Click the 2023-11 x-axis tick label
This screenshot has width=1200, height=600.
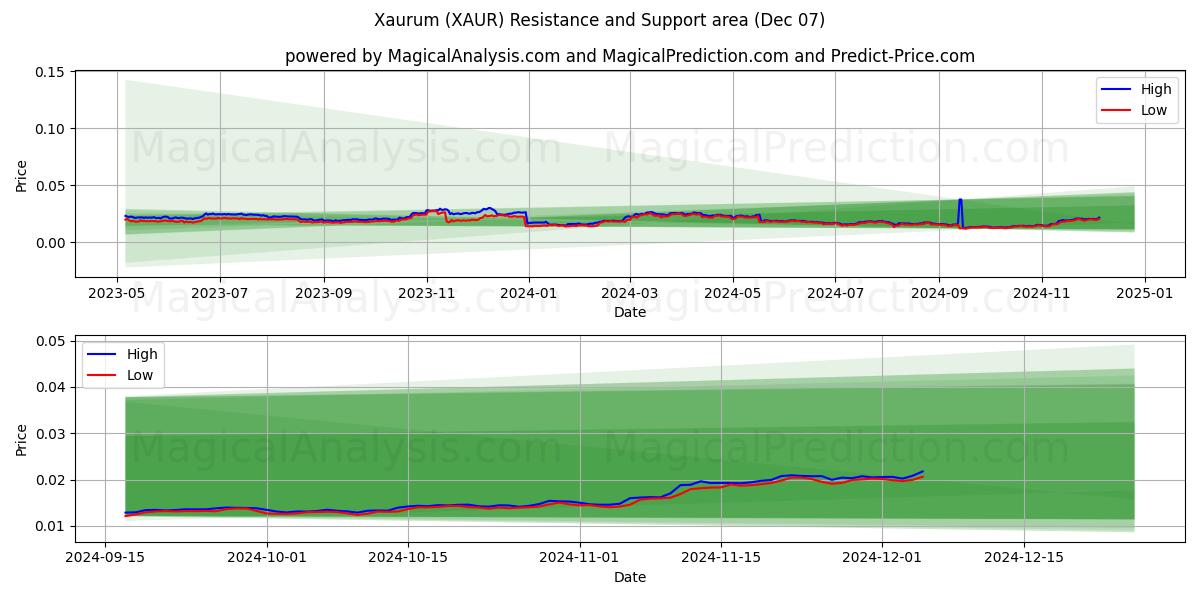coord(427,294)
